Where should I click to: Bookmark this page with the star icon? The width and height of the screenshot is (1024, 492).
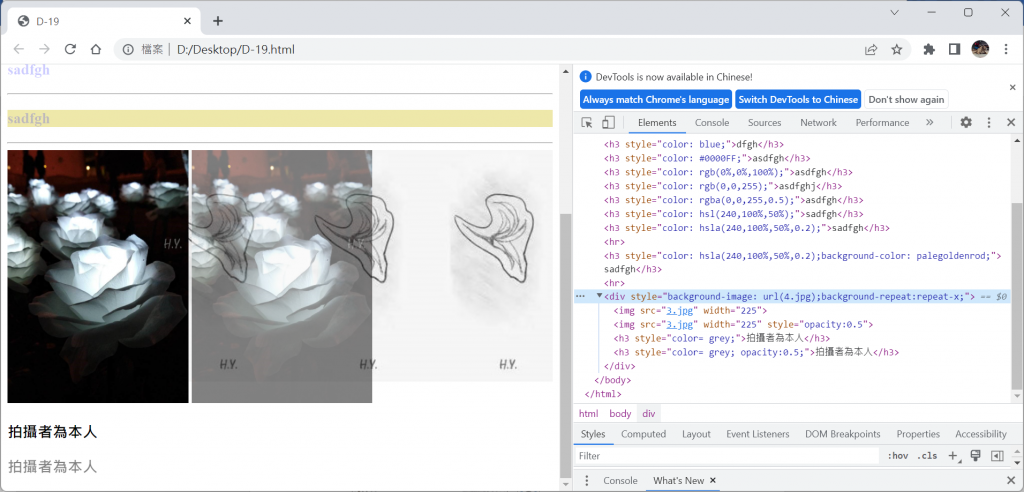click(897, 49)
